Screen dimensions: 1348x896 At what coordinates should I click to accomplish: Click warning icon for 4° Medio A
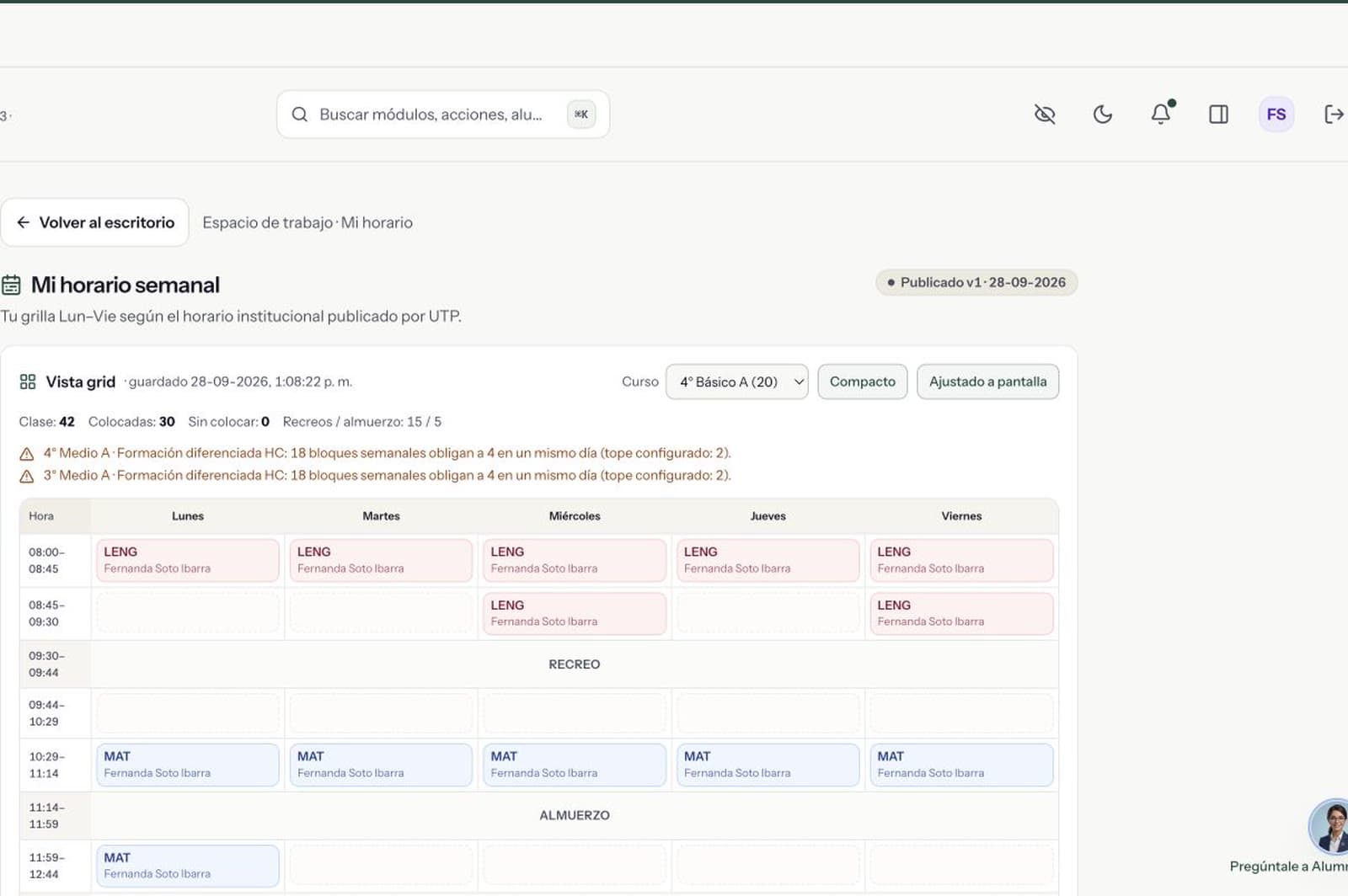point(27,454)
